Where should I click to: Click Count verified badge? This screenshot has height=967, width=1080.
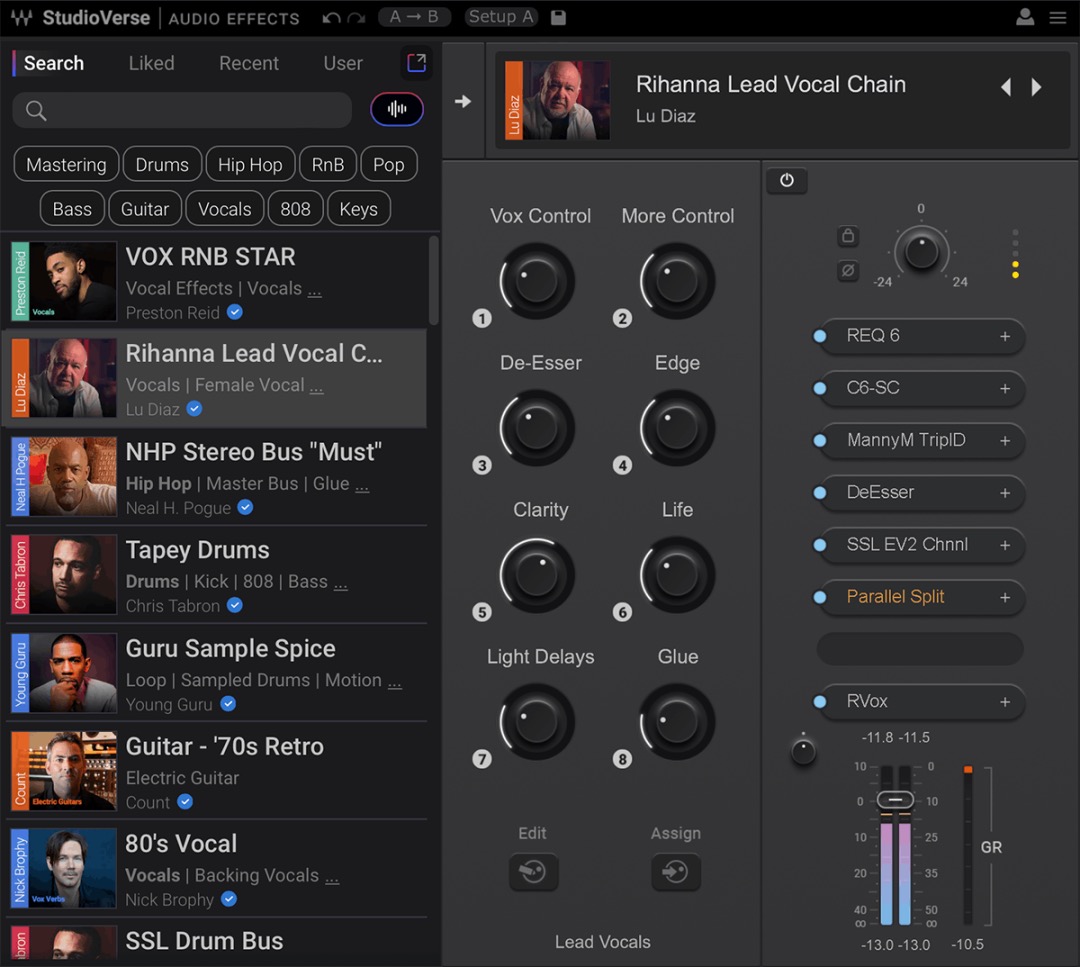pos(185,802)
